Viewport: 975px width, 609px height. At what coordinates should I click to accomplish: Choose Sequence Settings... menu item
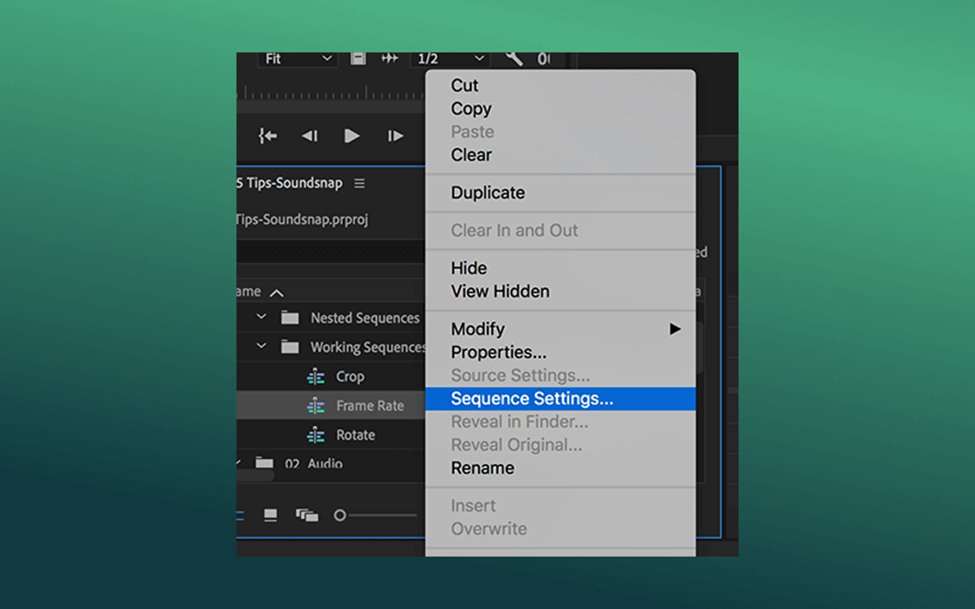pos(560,399)
